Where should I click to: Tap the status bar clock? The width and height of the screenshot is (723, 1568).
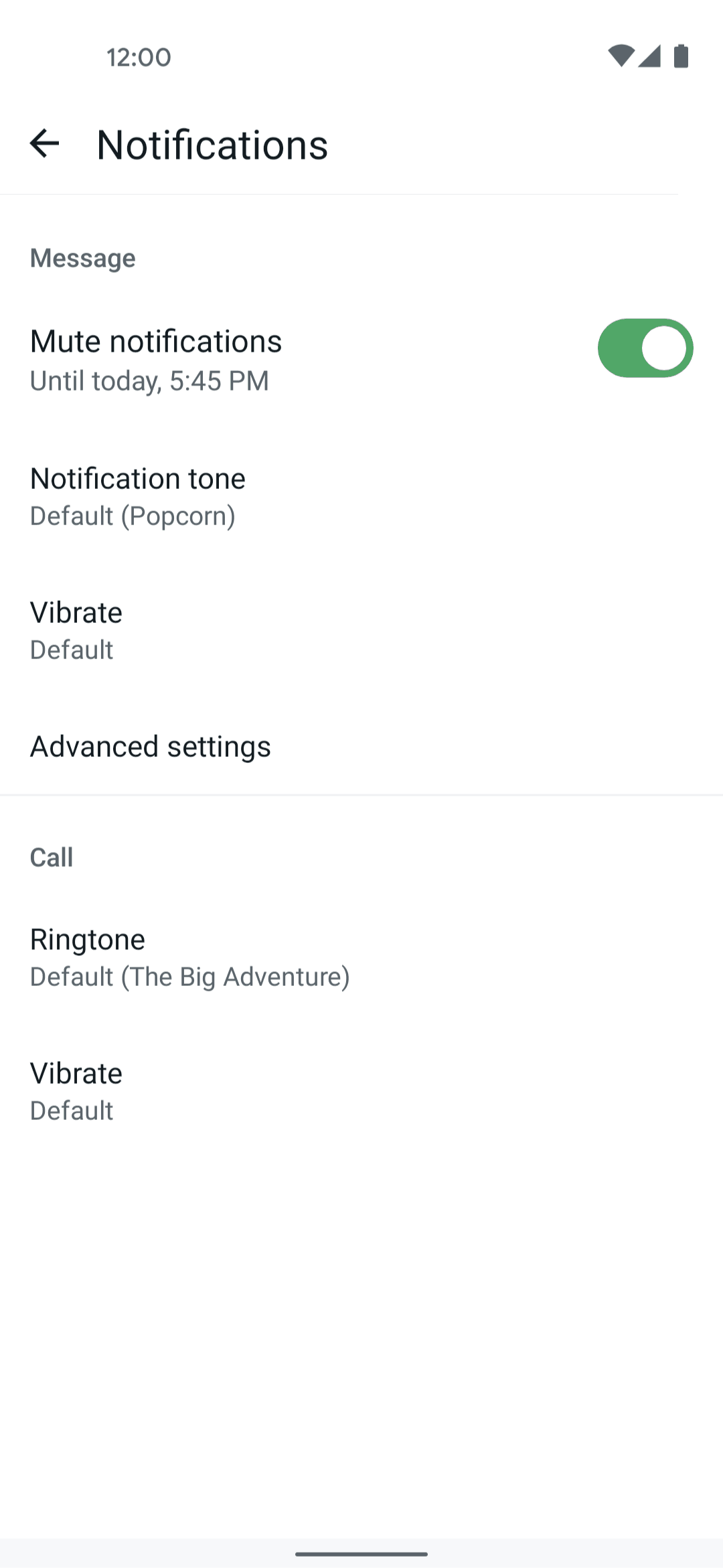(x=139, y=58)
